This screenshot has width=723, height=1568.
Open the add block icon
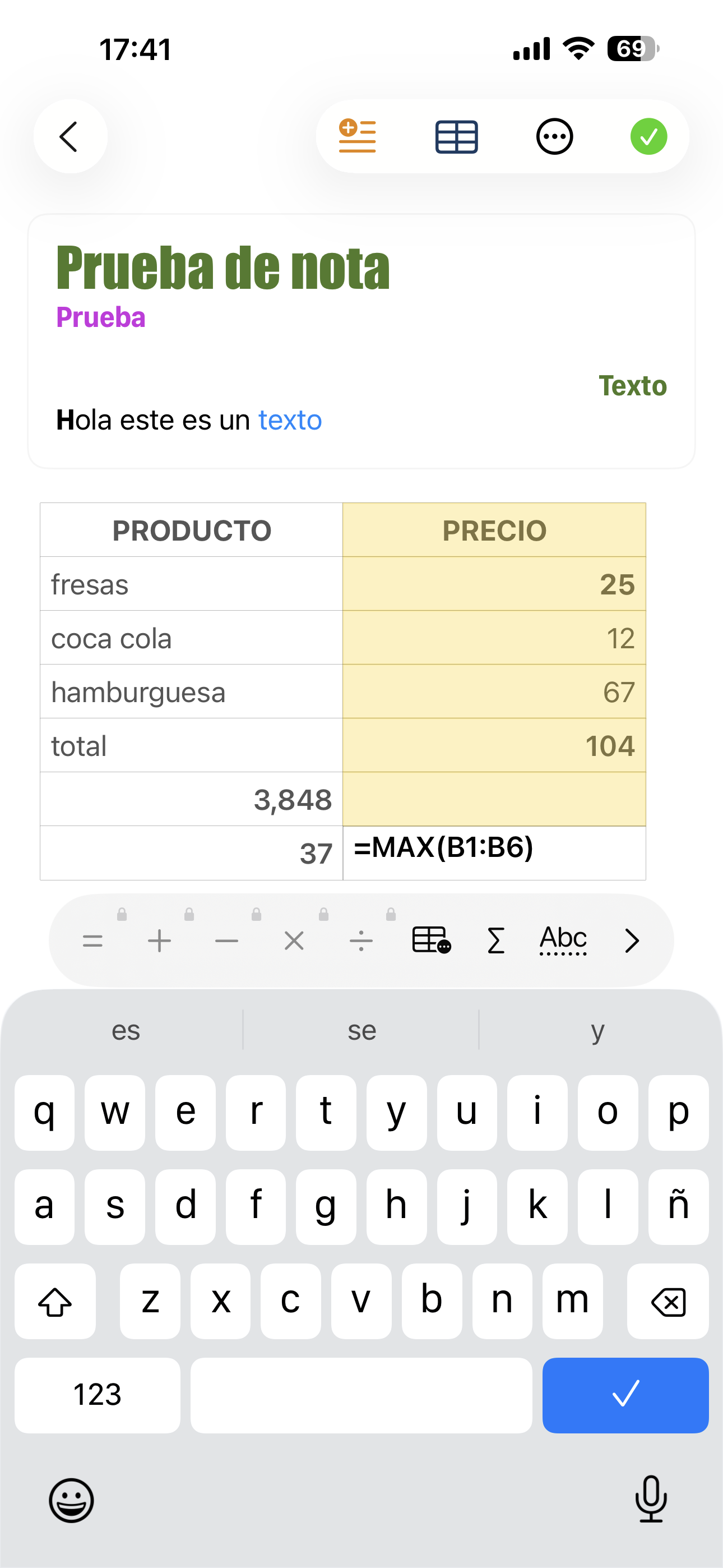pyautogui.click(x=357, y=136)
